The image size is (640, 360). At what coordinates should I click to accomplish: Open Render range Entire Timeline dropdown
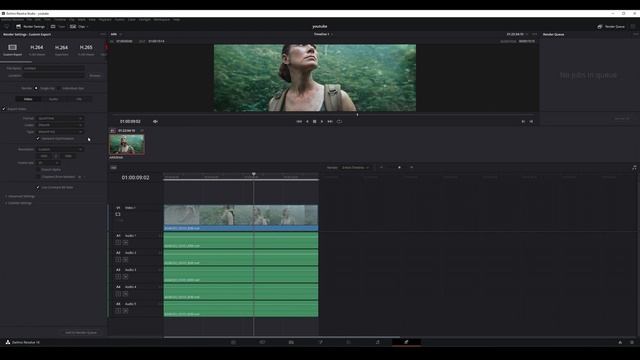point(356,167)
